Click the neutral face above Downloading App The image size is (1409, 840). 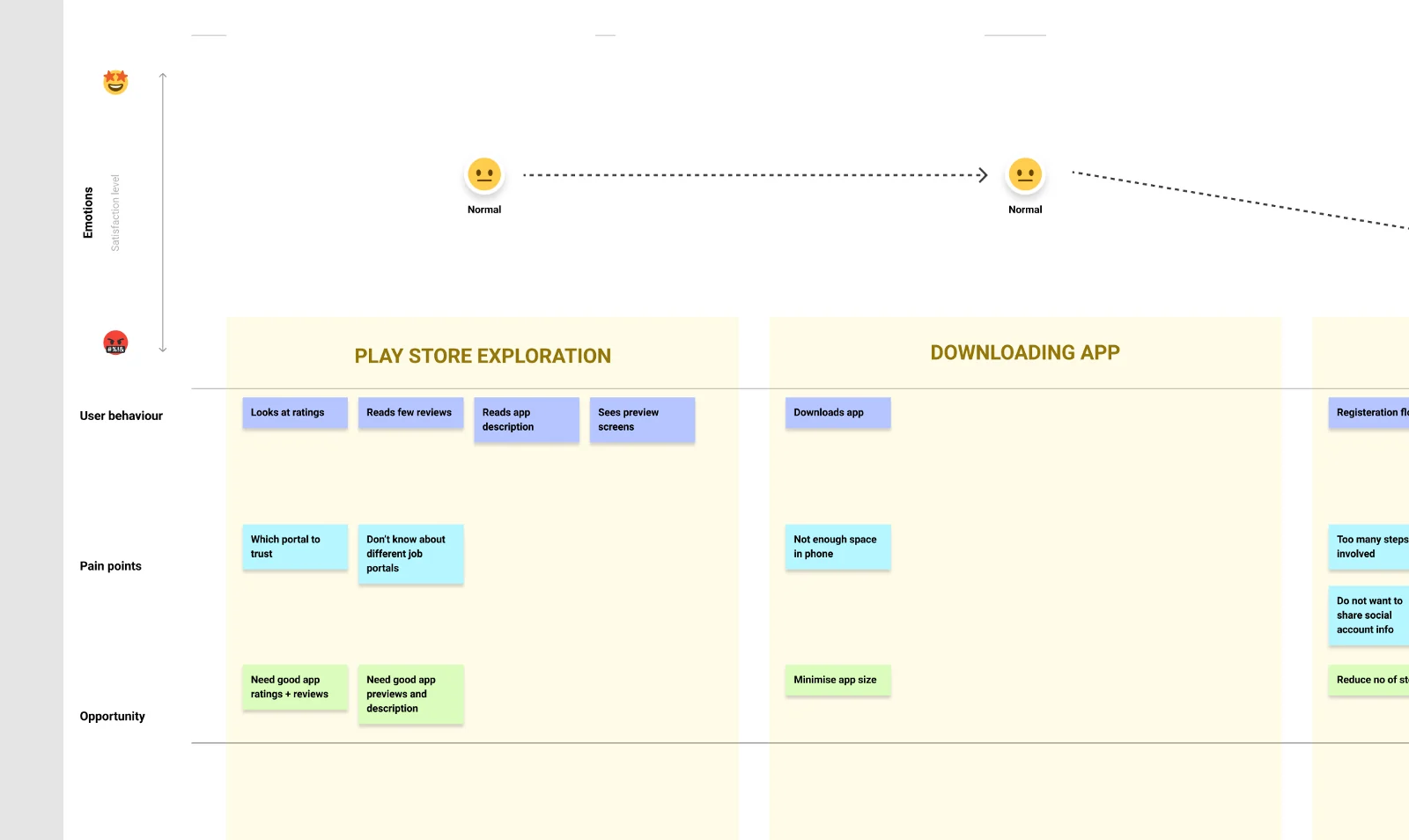1025,174
